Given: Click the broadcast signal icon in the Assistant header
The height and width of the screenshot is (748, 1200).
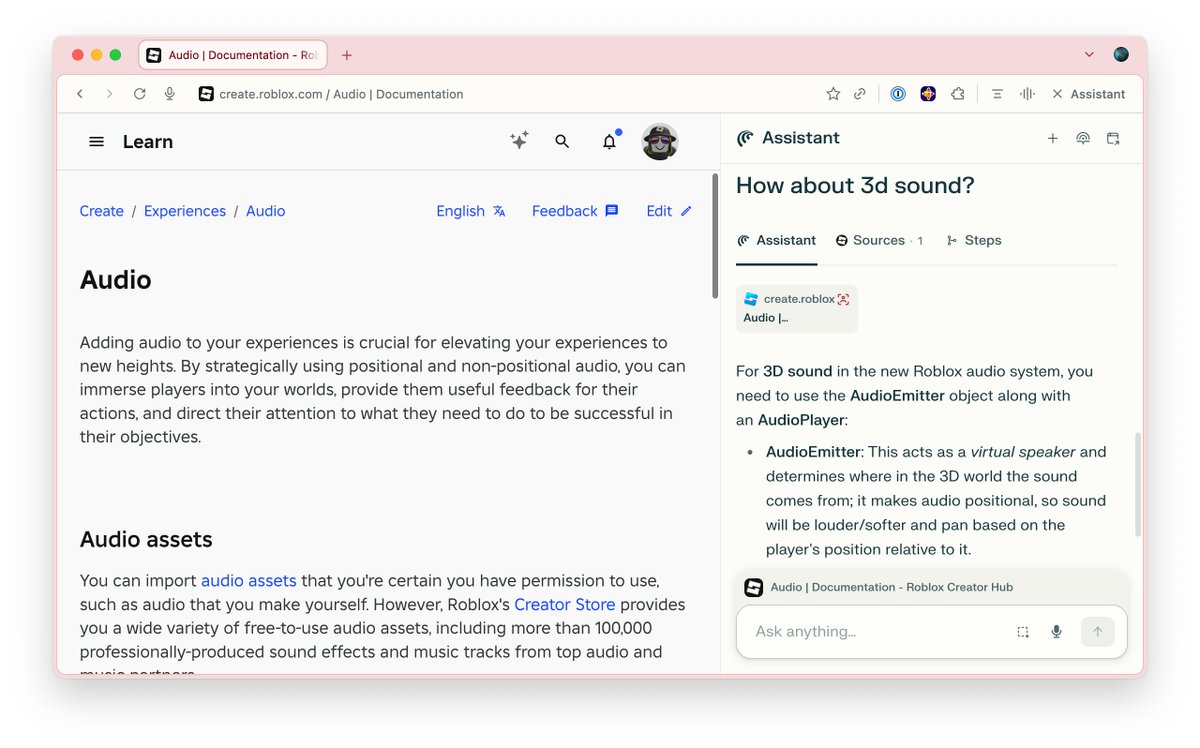Looking at the screenshot, I should (x=1083, y=139).
